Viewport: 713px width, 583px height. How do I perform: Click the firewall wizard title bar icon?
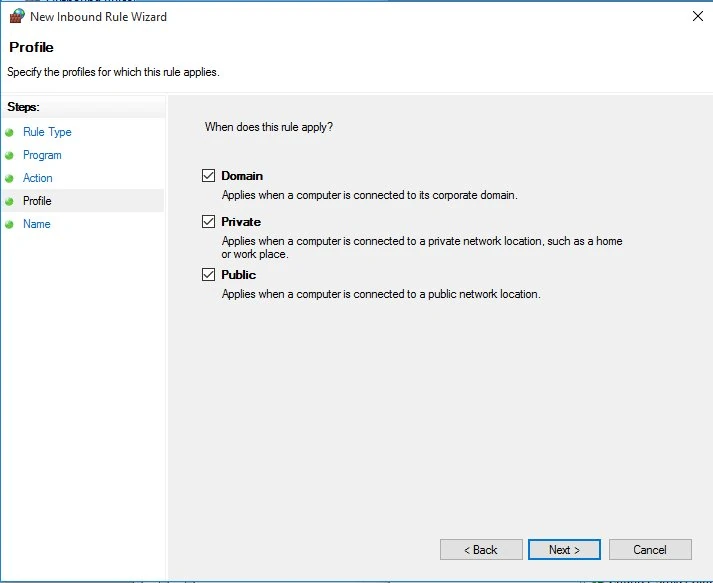(x=16, y=16)
